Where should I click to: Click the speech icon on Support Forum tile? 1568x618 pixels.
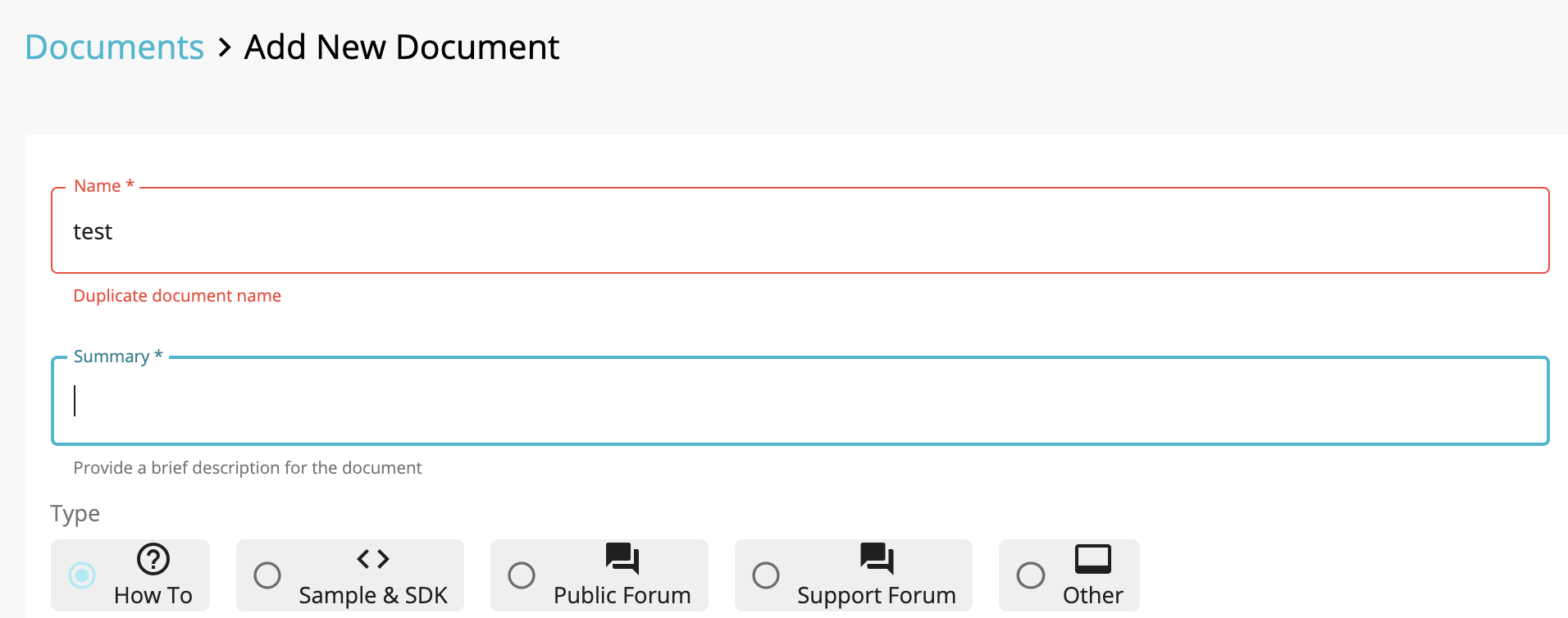[876, 560]
